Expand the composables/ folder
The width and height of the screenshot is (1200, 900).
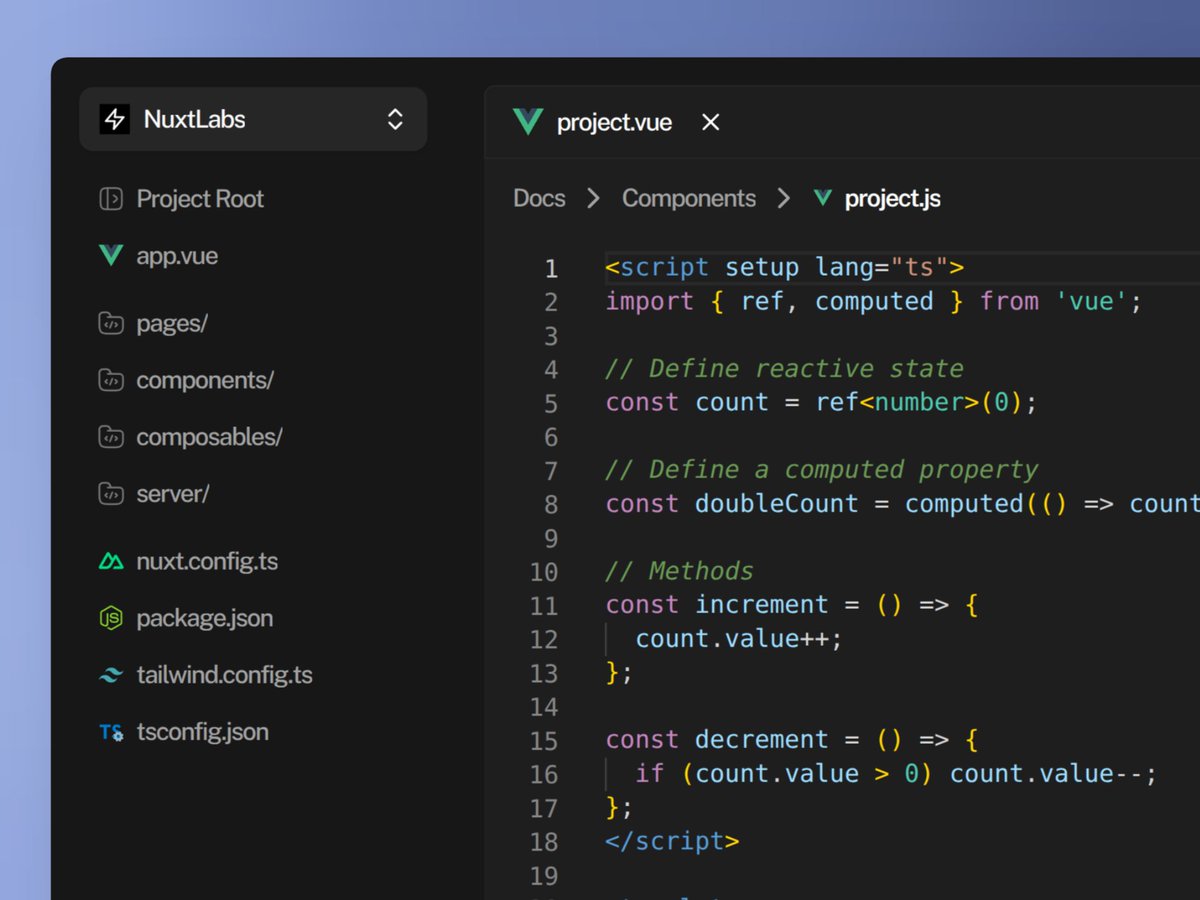pos(209,438)
